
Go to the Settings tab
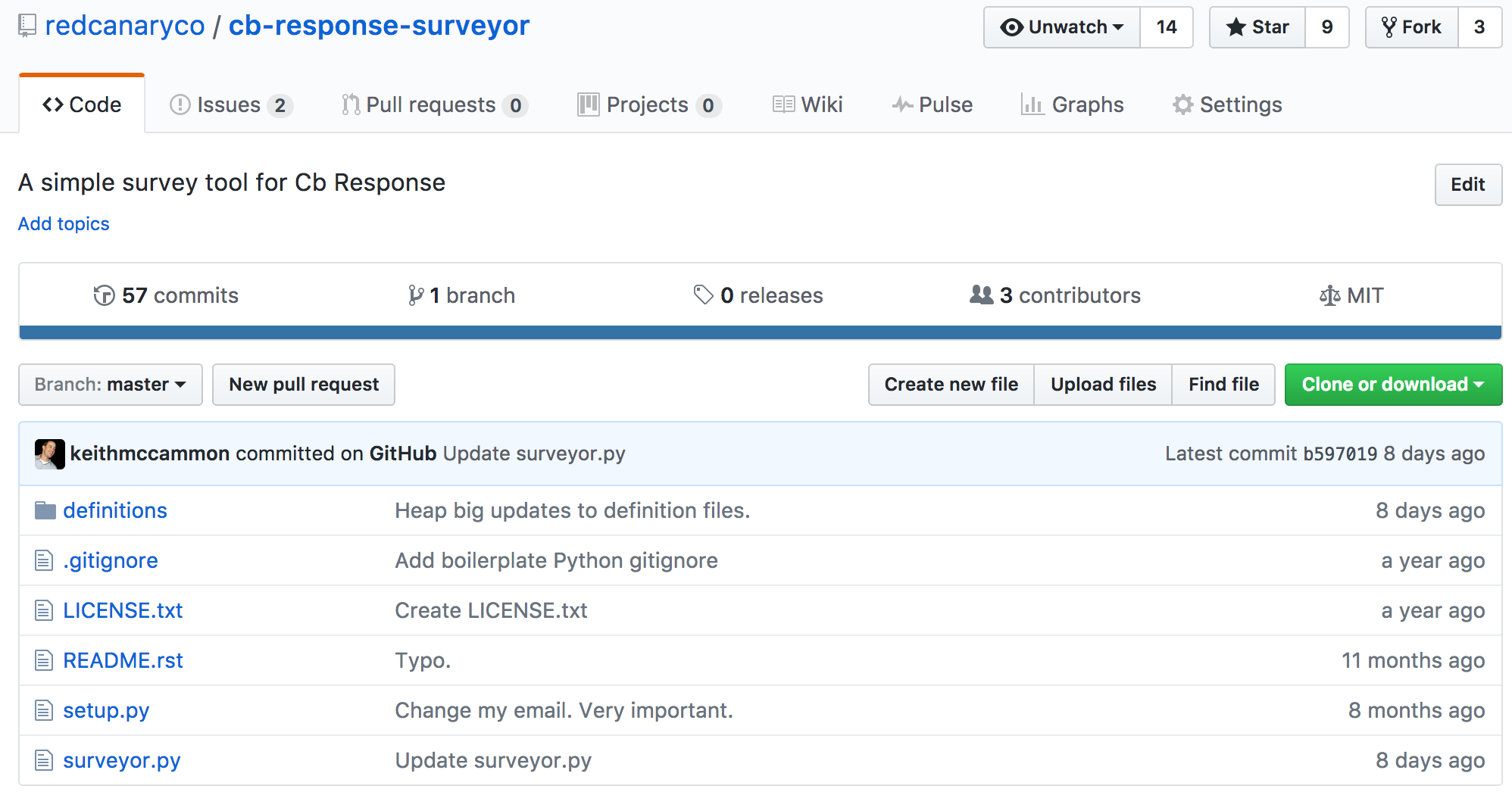point(1227,104)
